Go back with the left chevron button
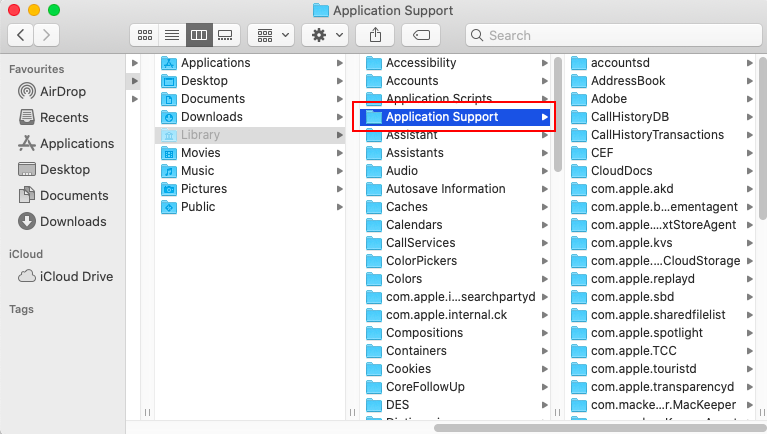Screen dimensions: 767x434 (x=21, y=35)
